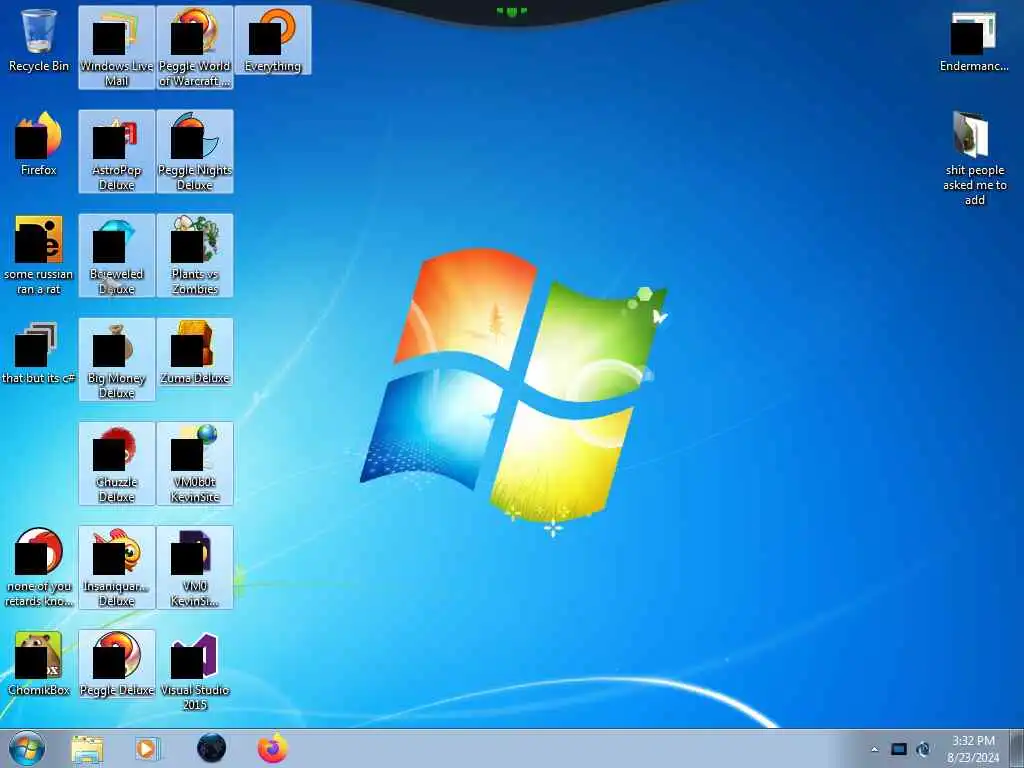Open Firefox from the taskbar

[272, 748]
